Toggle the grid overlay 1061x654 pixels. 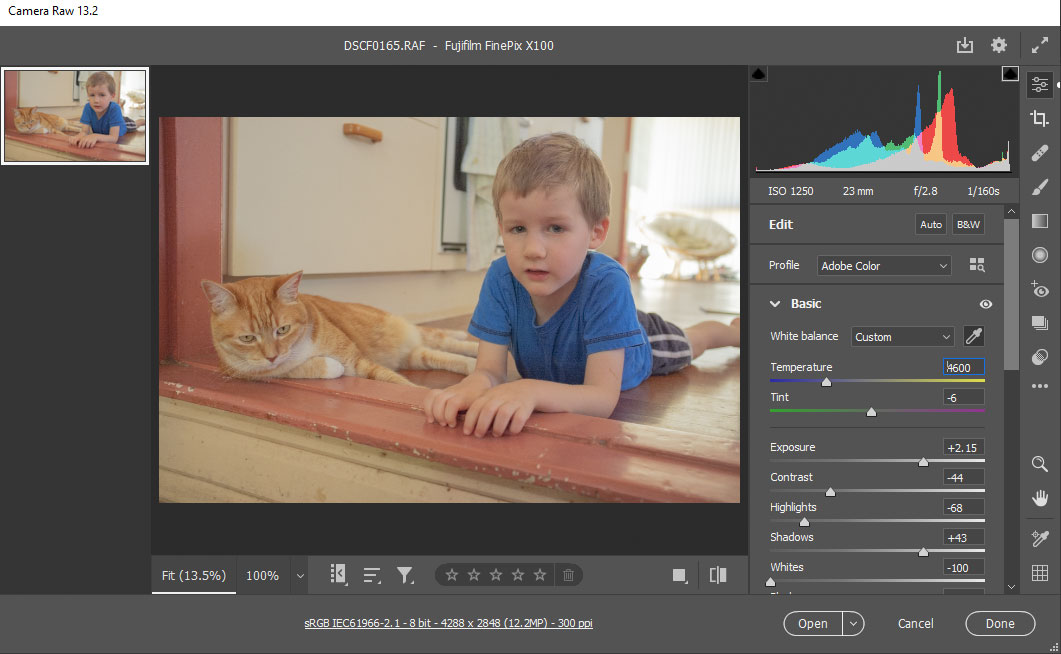click(x=1039, y=573)
